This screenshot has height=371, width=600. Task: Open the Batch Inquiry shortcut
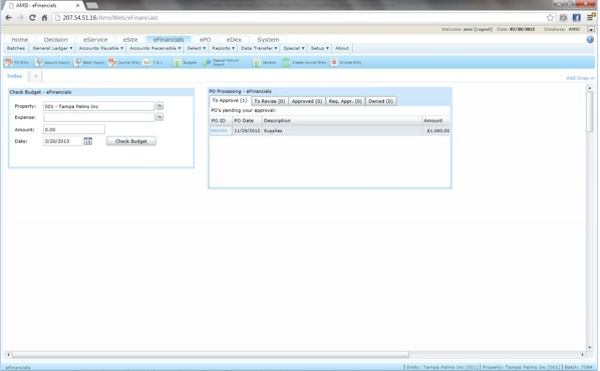[x=90, y=62]
